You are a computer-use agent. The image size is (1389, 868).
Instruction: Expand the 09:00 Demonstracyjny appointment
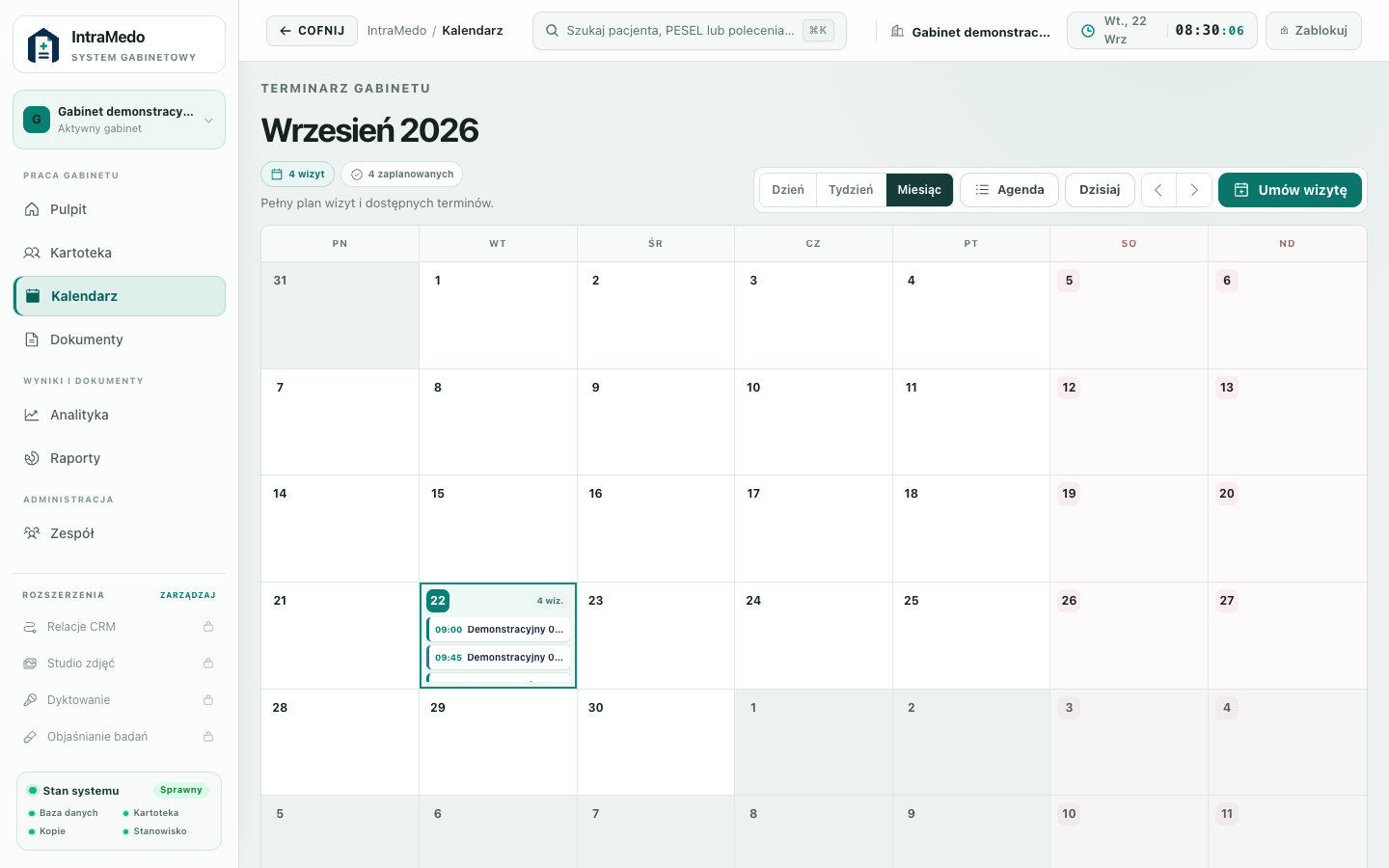[x=499, y=630]
